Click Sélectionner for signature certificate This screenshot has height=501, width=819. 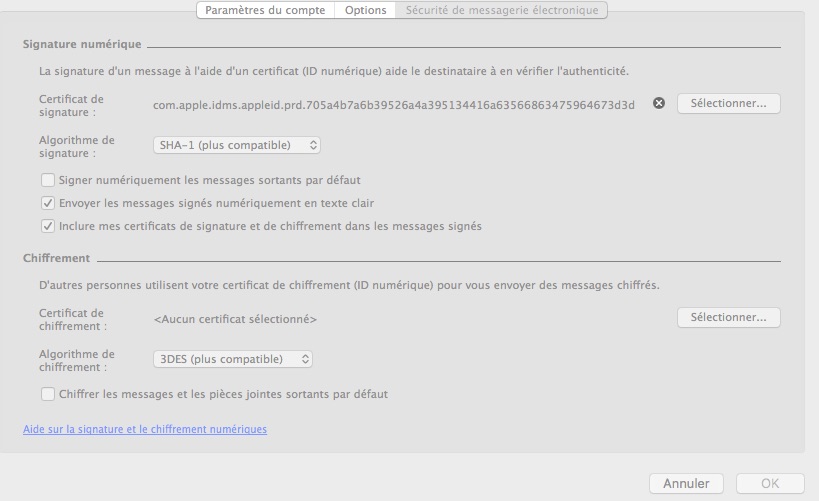729,103
